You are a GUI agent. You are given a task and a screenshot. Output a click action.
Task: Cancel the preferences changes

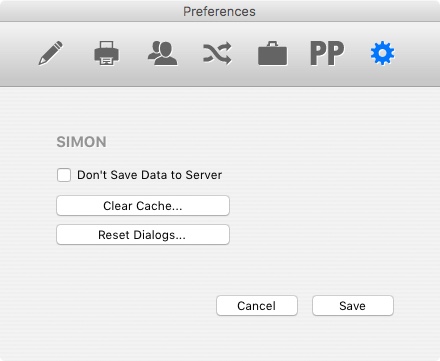pyautogui.click(x=257, y=306)
